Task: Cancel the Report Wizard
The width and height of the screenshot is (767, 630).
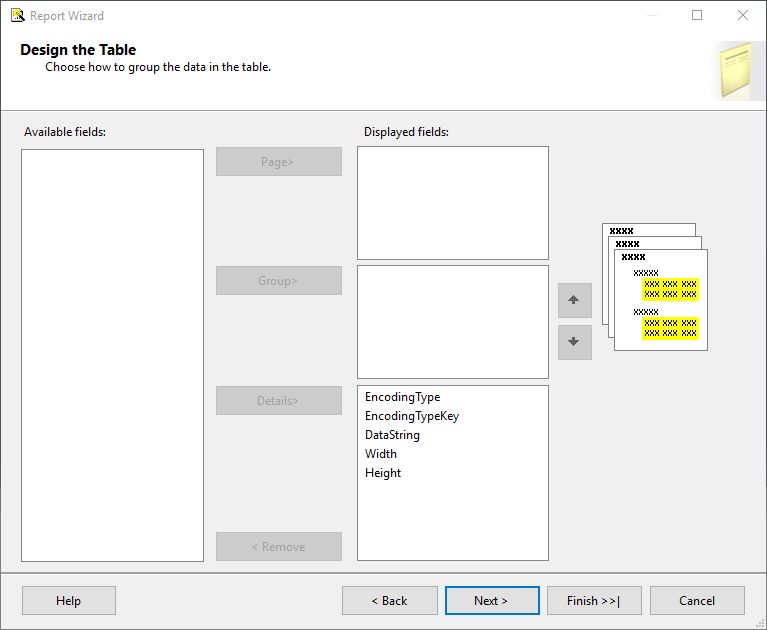Action: 697,600
